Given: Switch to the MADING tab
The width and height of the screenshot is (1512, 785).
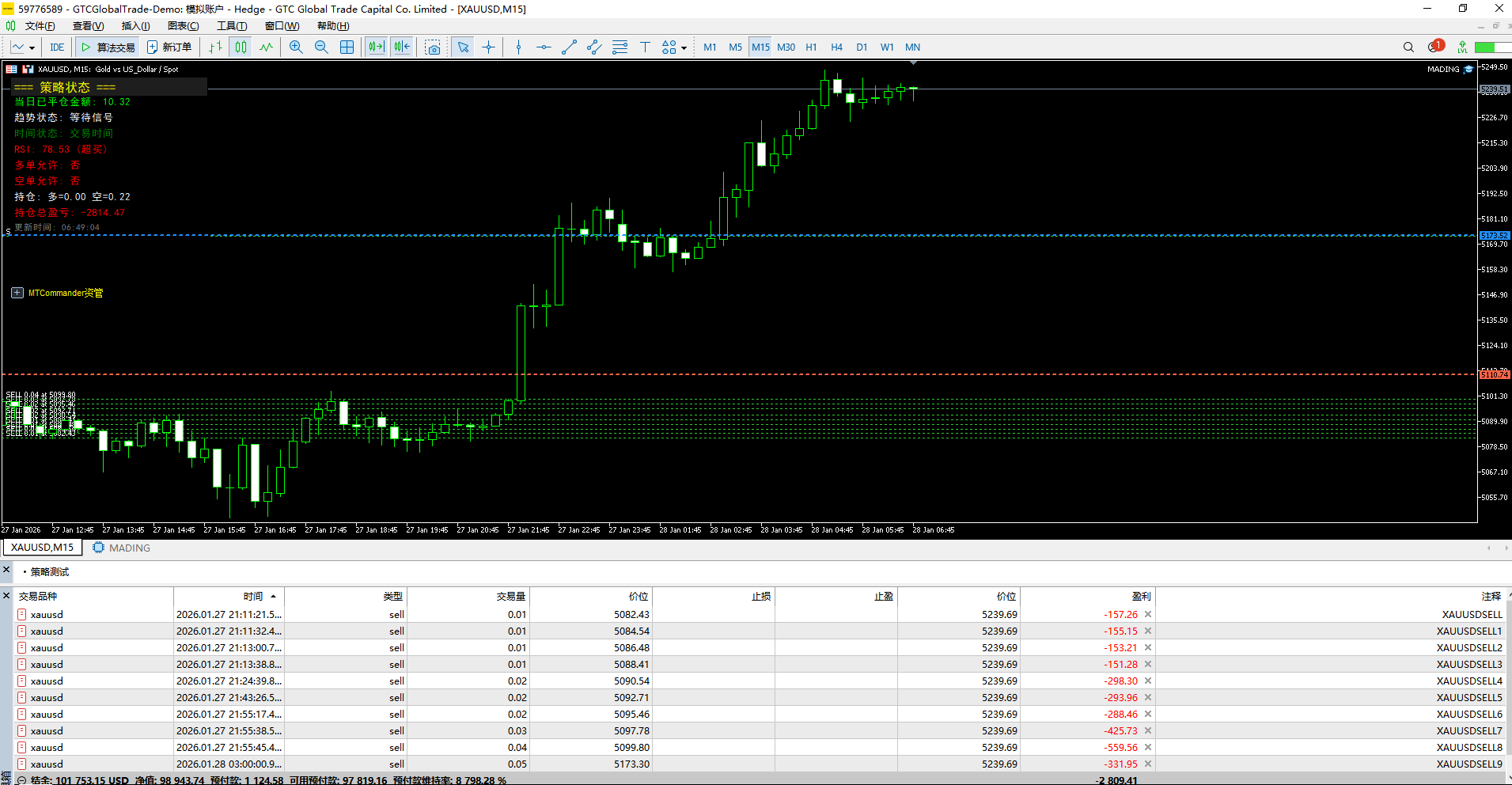Looking at the screenshot, I should tap(121, 548).
